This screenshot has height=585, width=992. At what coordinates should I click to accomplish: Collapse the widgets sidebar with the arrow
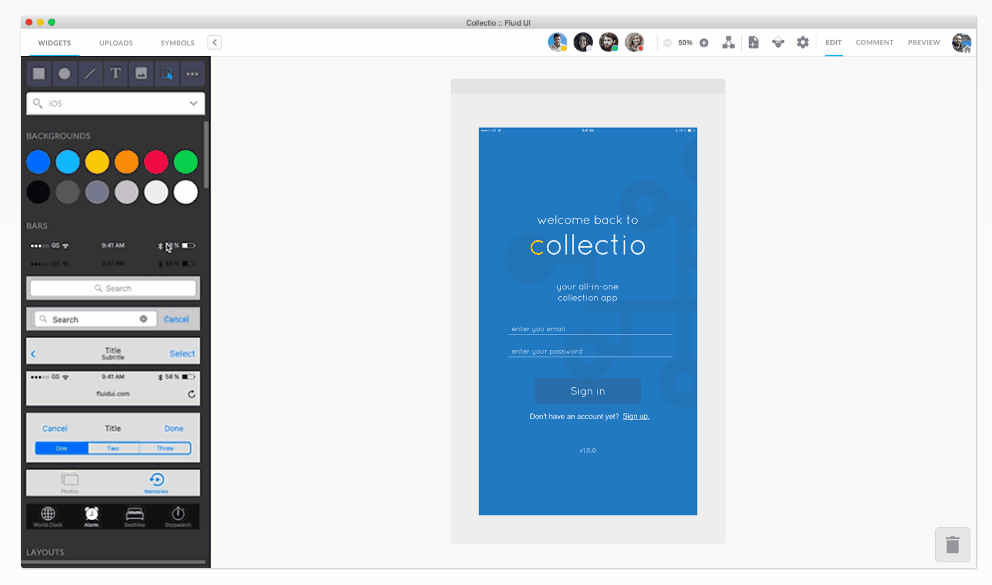[213, 42]
